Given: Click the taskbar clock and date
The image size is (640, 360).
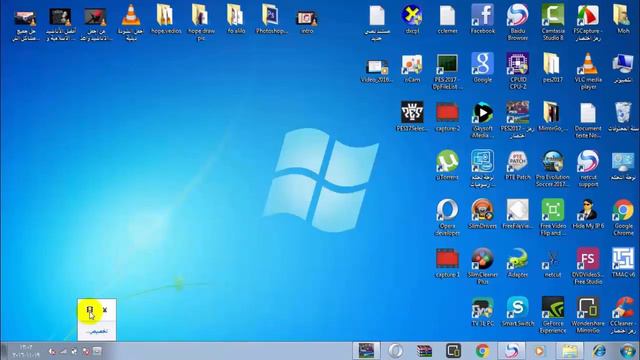Looking at the screenshot, I should pyautogui.click(x=26, y=351).
